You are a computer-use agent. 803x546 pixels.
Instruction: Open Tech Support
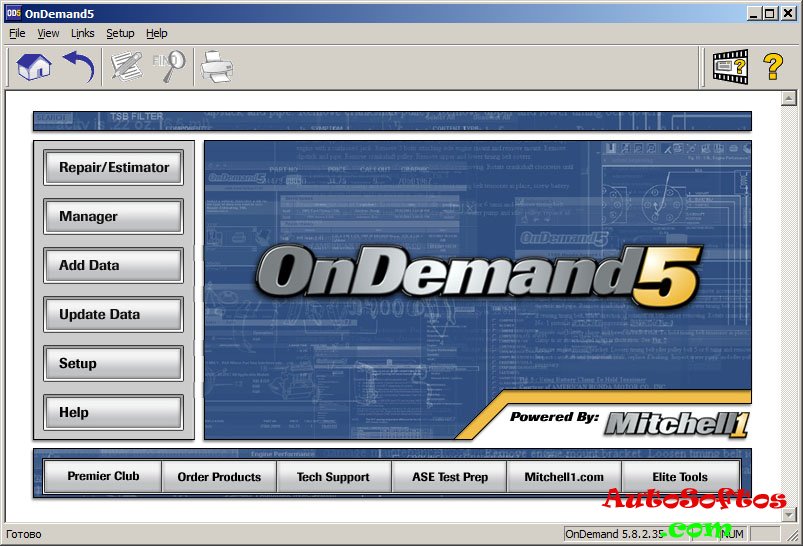(x=334, y=477)
